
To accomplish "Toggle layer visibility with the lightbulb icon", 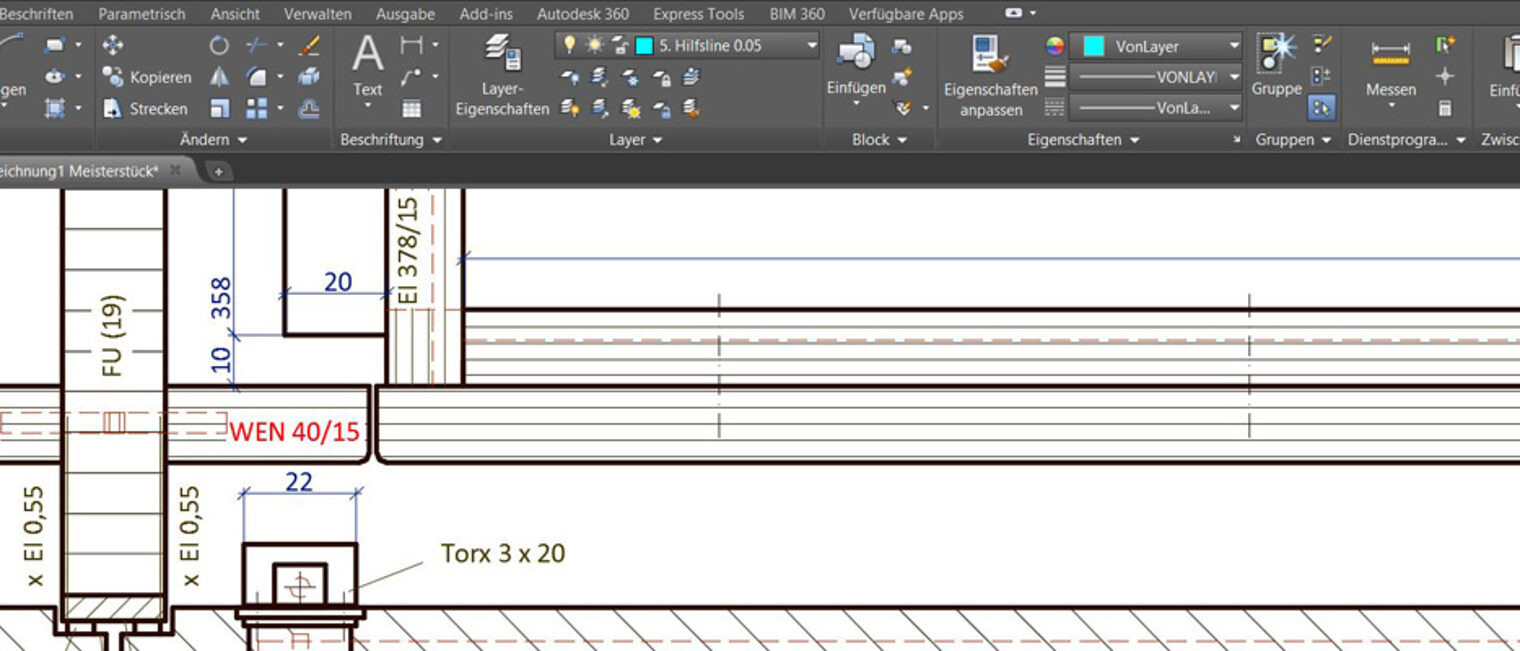I will [x=570, y=45].
